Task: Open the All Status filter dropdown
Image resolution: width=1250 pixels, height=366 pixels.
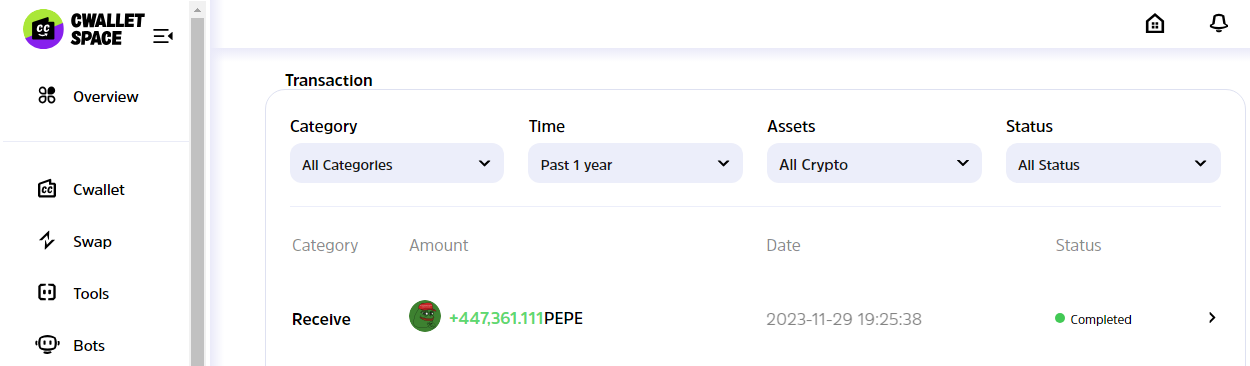Action: (1113, 163)
